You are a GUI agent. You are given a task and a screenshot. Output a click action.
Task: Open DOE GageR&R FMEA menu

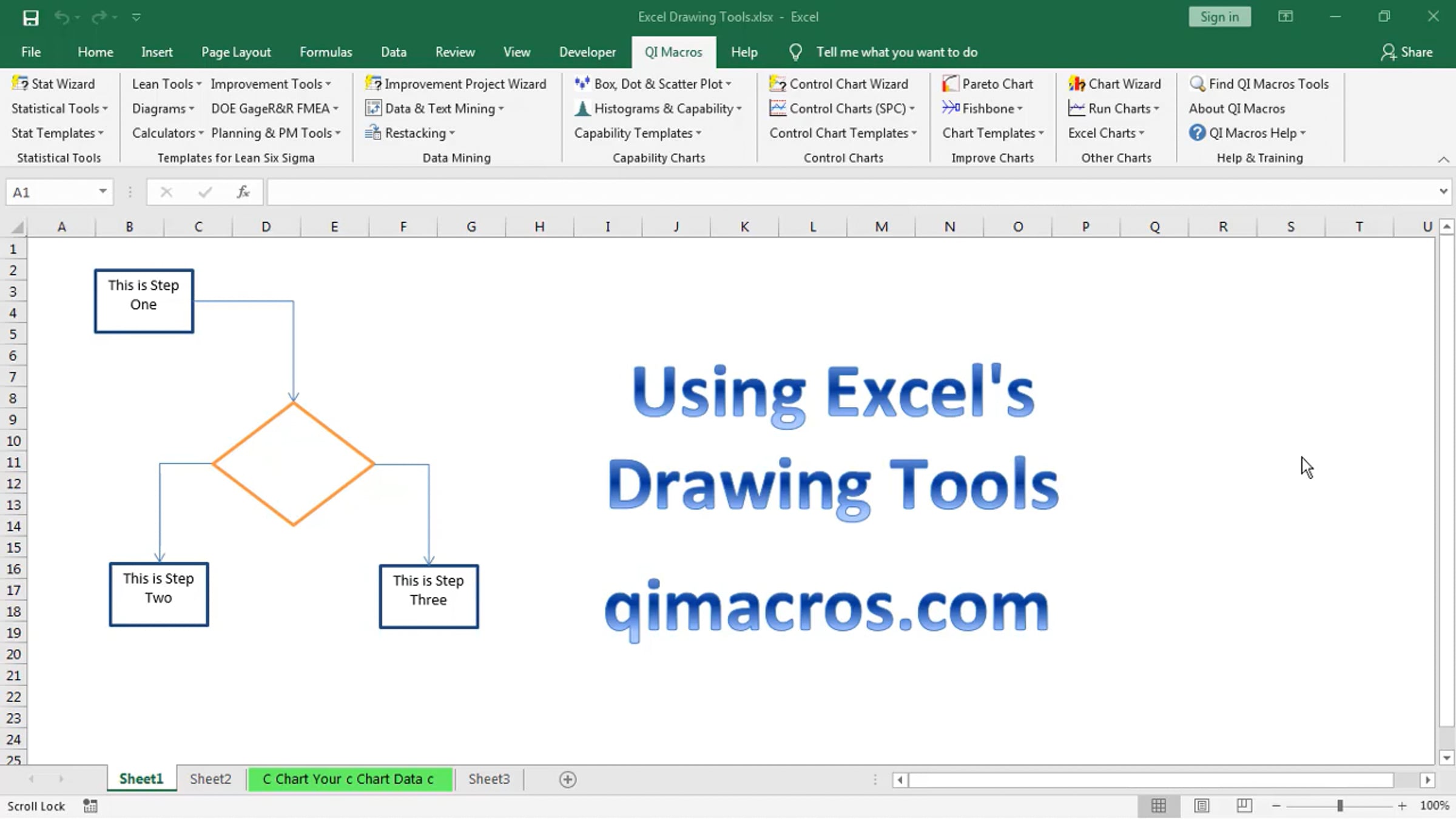point(275,109)
